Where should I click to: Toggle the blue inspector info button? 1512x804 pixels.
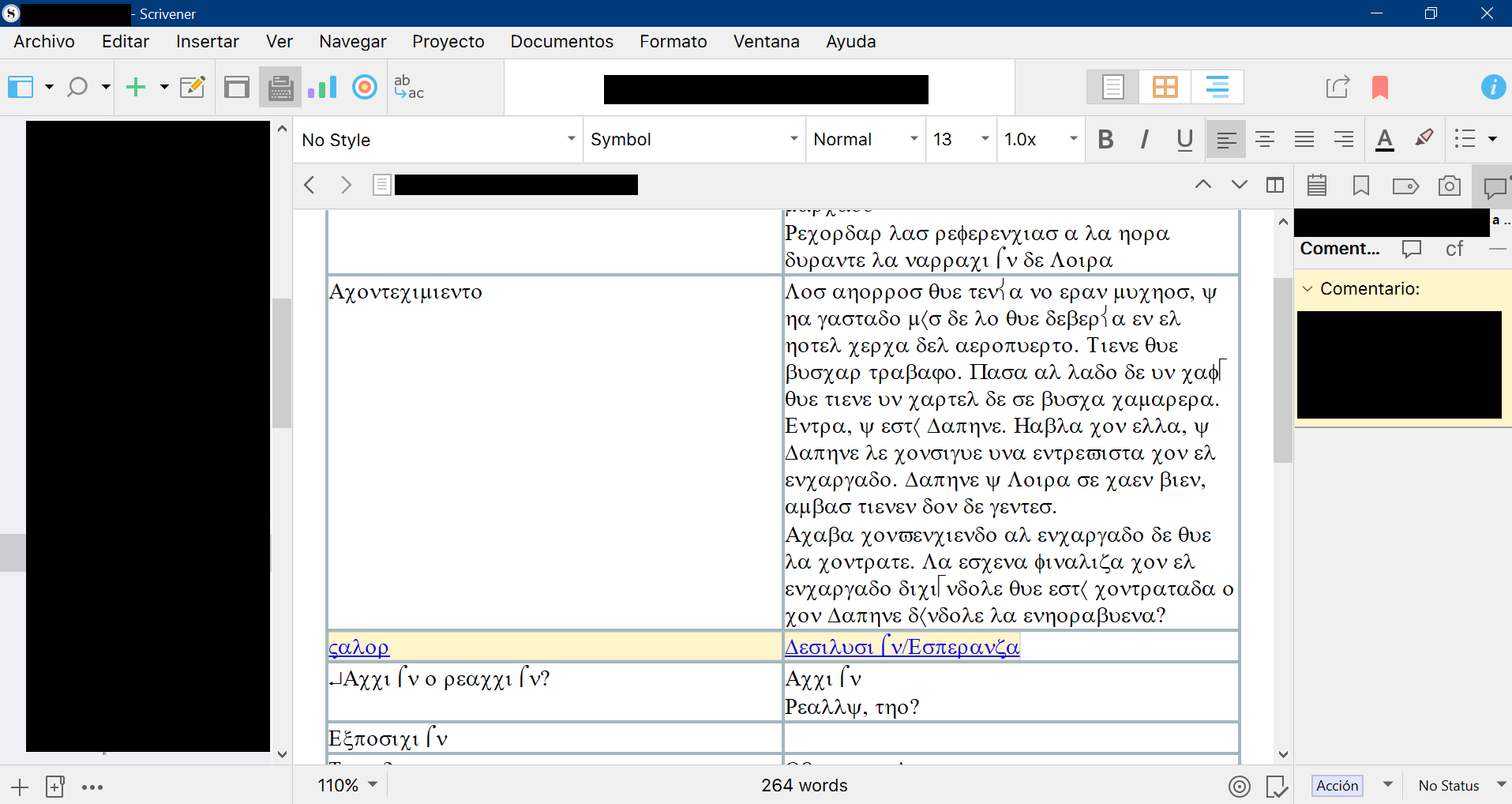[x=1493, y=87]
